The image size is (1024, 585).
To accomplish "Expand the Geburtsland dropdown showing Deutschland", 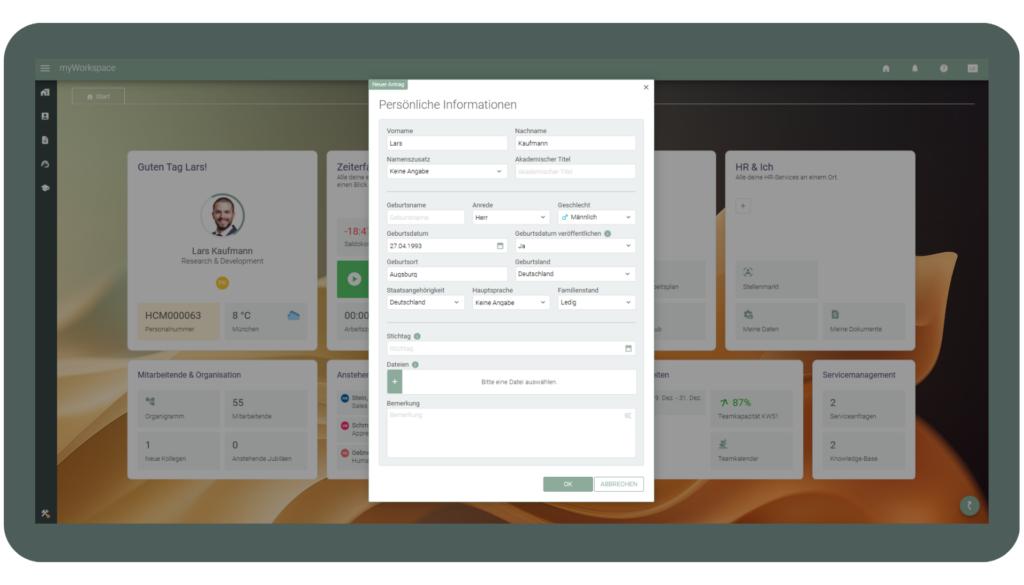I will click(575, 274).
